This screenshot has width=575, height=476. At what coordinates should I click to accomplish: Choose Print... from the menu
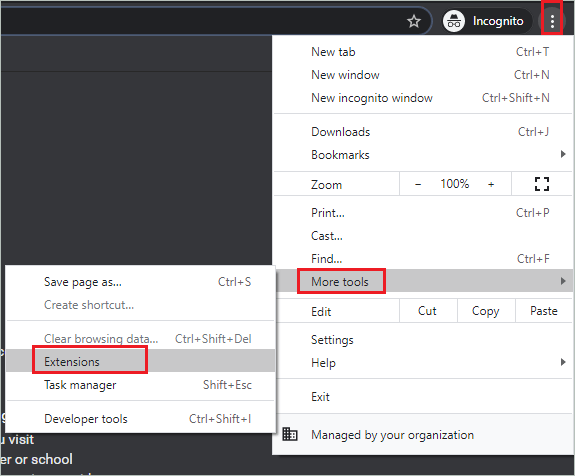point(423,213)
